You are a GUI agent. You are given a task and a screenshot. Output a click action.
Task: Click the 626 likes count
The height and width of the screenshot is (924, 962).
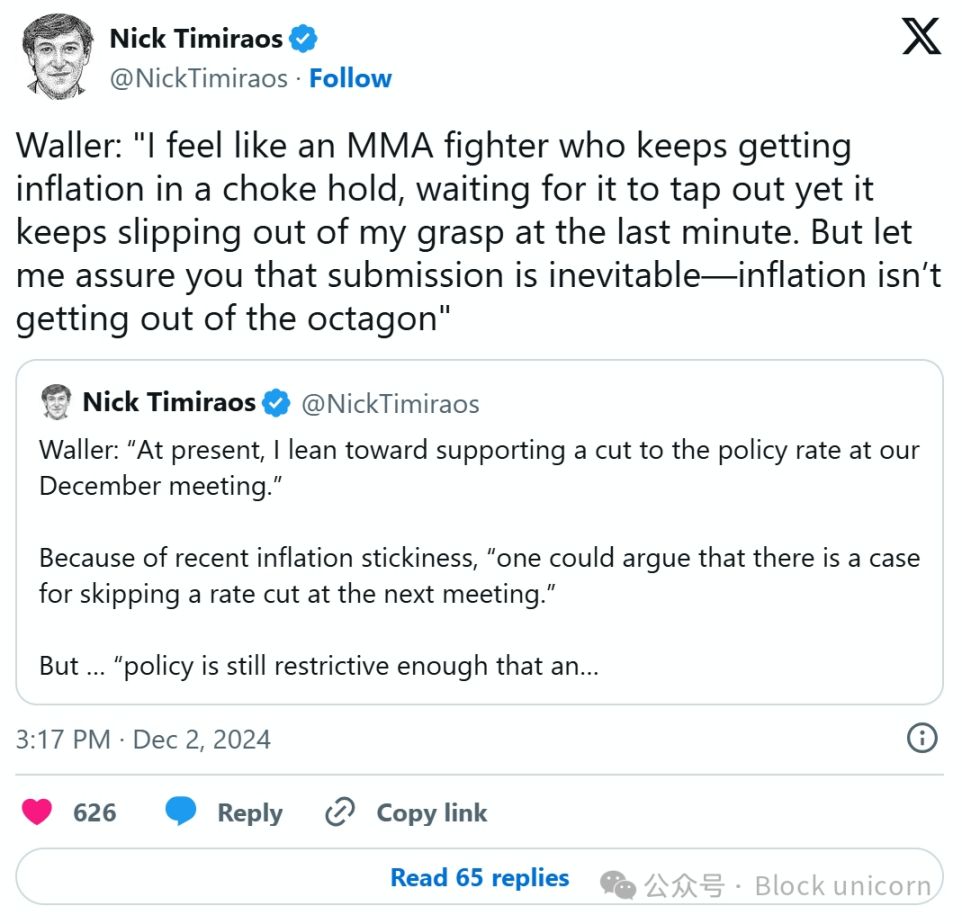point(95,813)
